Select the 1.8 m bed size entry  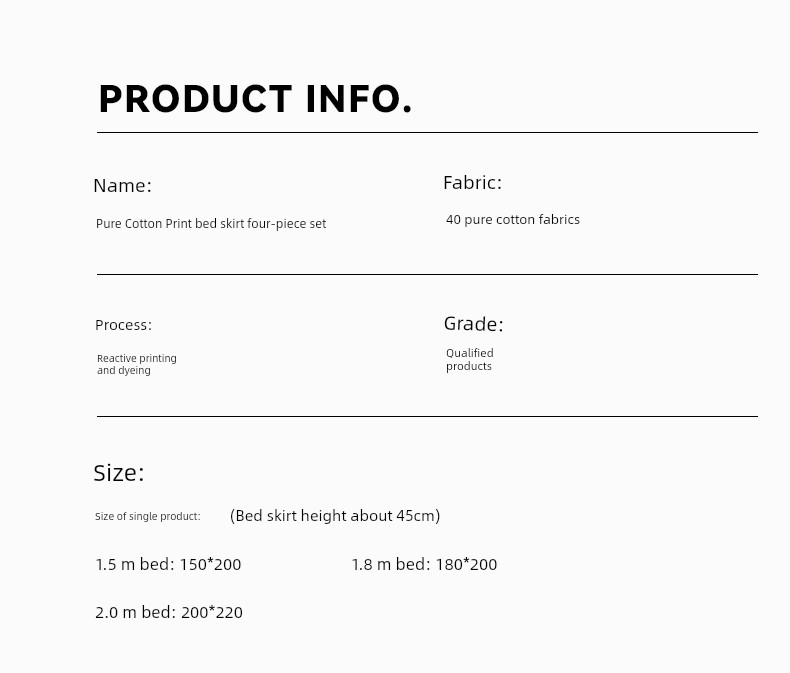click(x=424, y=564)
